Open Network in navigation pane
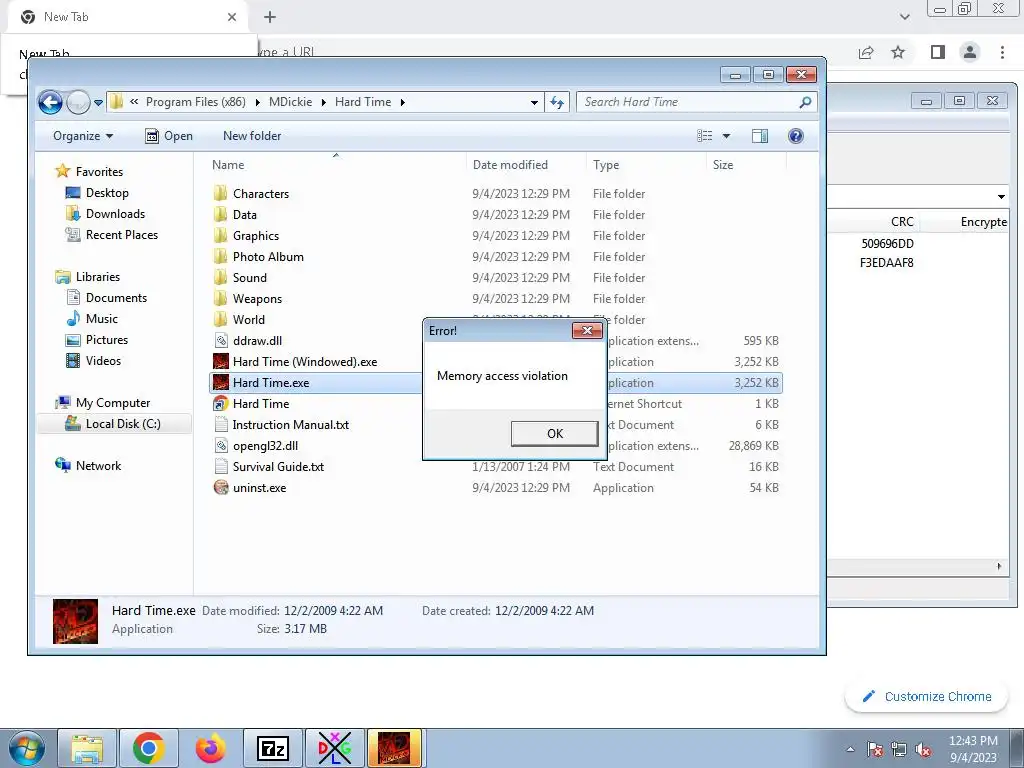1024x768 pixels. [x=98, y=466]
